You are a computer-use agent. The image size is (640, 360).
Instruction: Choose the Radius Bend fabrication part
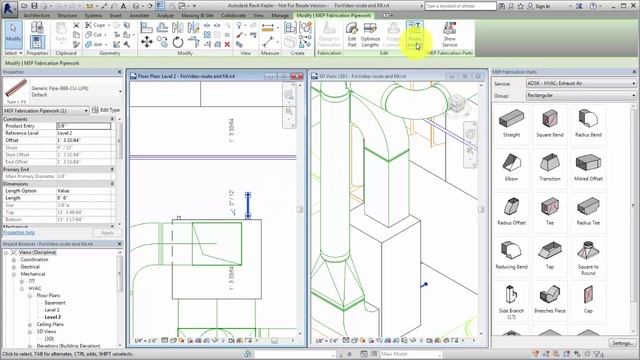(x=588, y=124)
